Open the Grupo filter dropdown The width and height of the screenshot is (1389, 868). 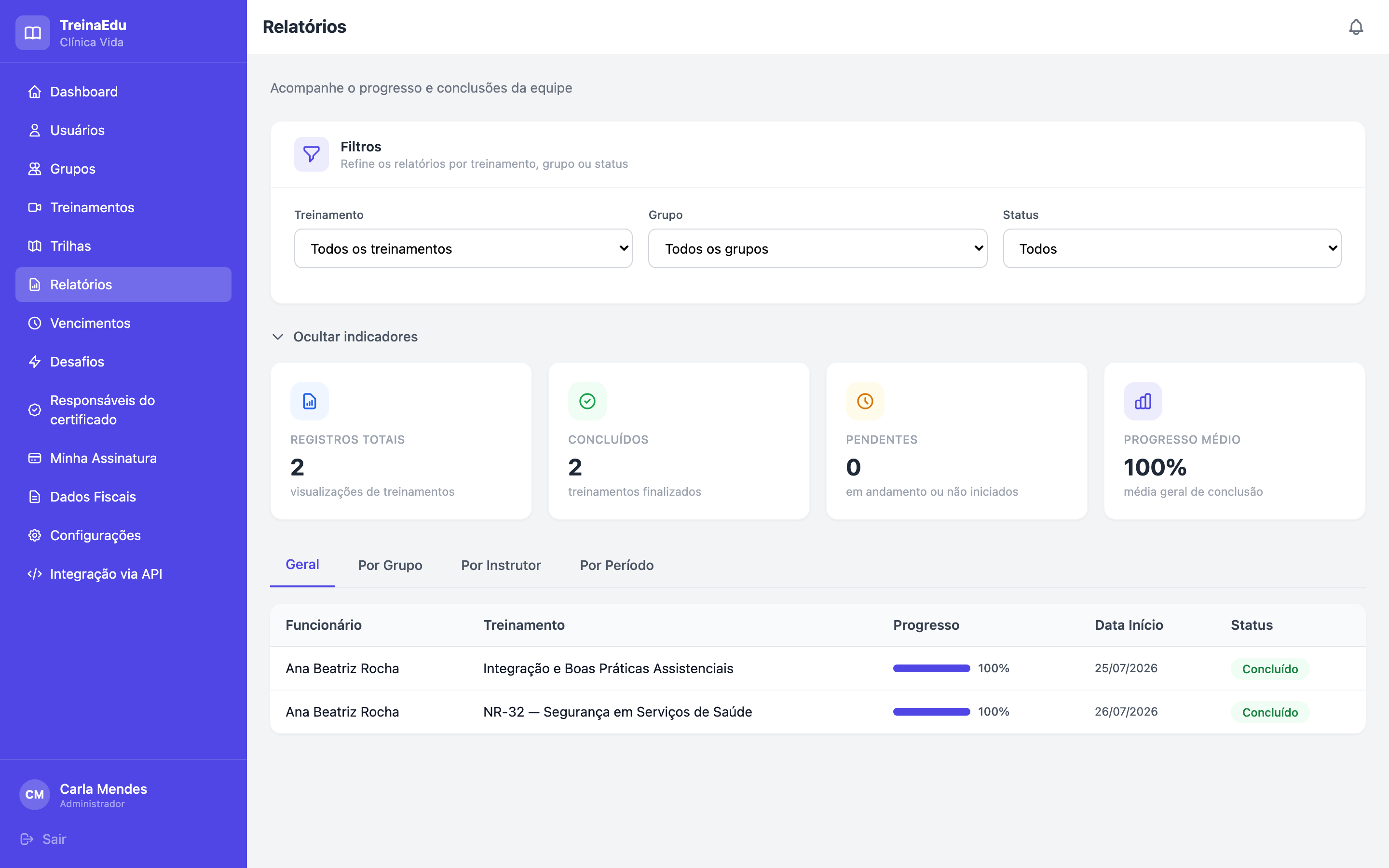(x=817, y=248)
